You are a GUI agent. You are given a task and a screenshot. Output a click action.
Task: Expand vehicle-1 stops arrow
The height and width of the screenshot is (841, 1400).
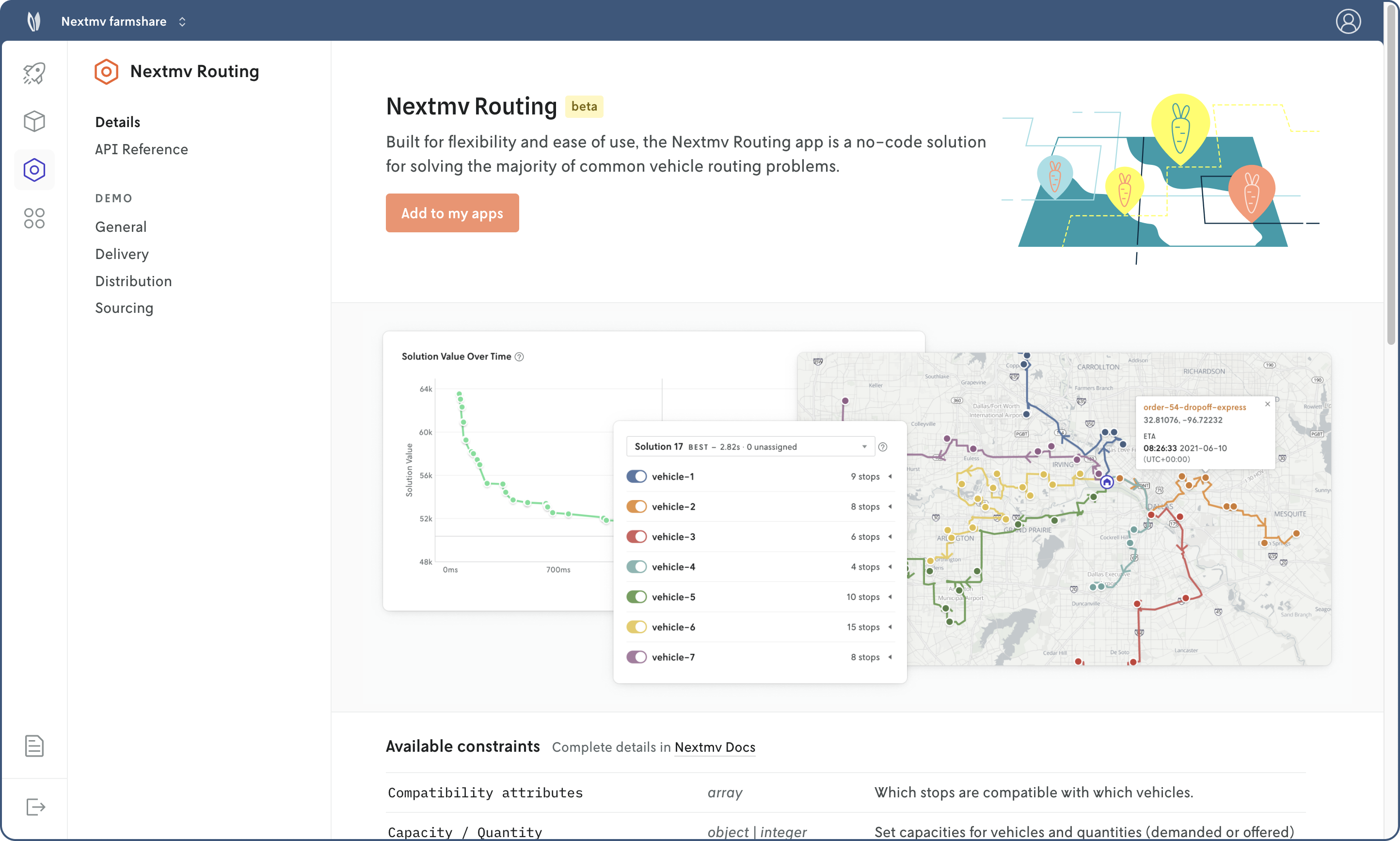(x=891, y=477)
